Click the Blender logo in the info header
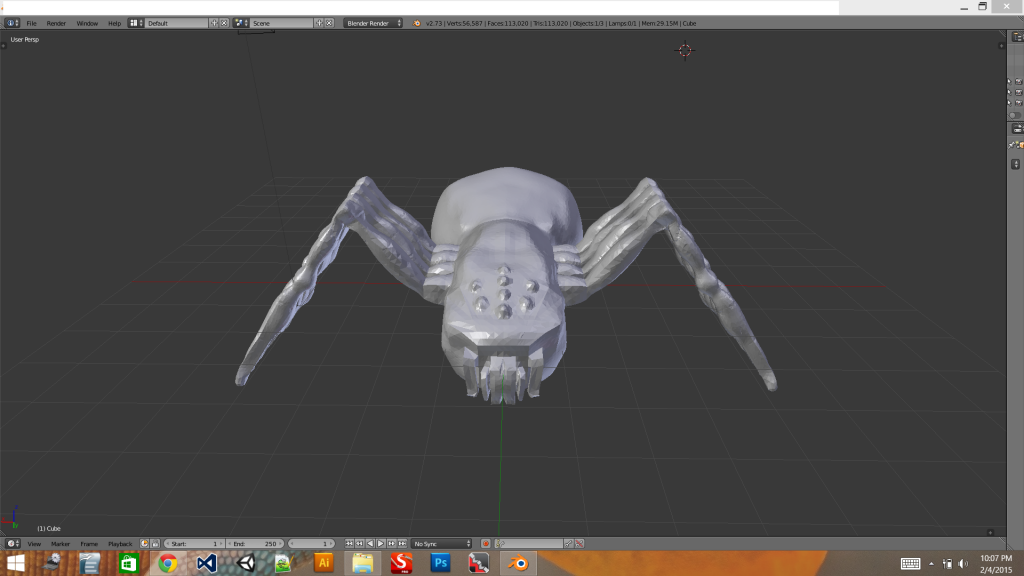The image size is (1024, 576). (x=417, y=23)
